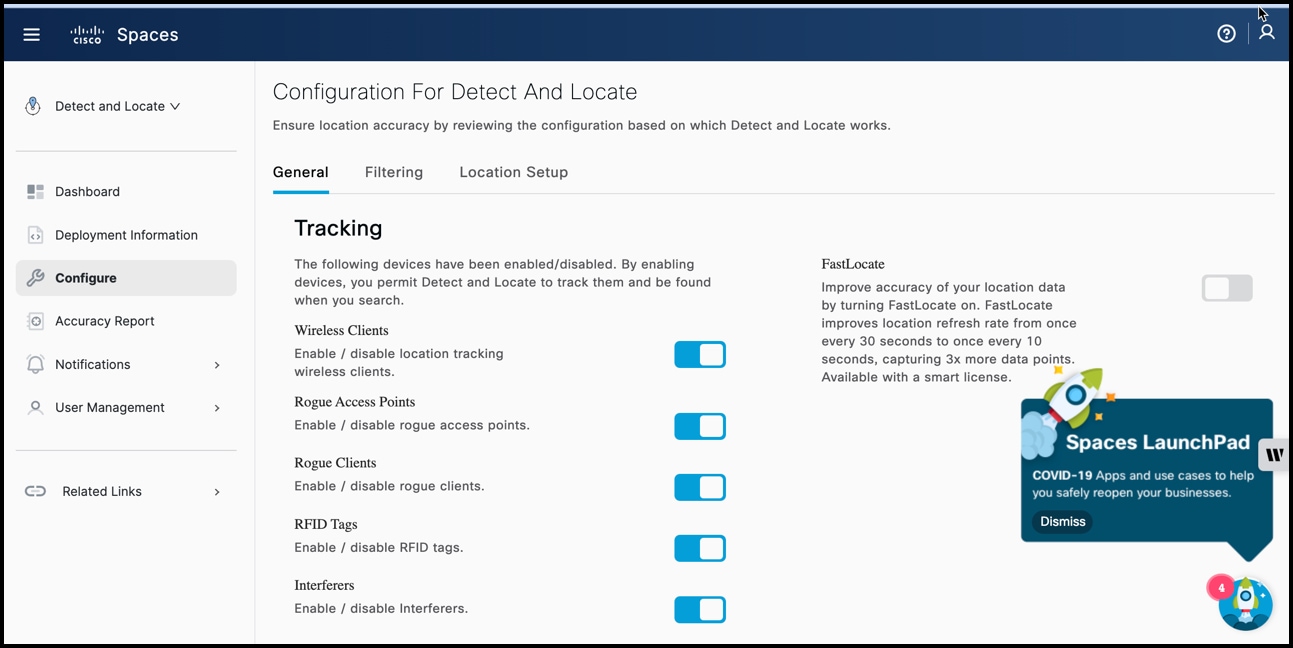
Task: Click the Configuration For Detect And Locate title
Action: [455, 92]
